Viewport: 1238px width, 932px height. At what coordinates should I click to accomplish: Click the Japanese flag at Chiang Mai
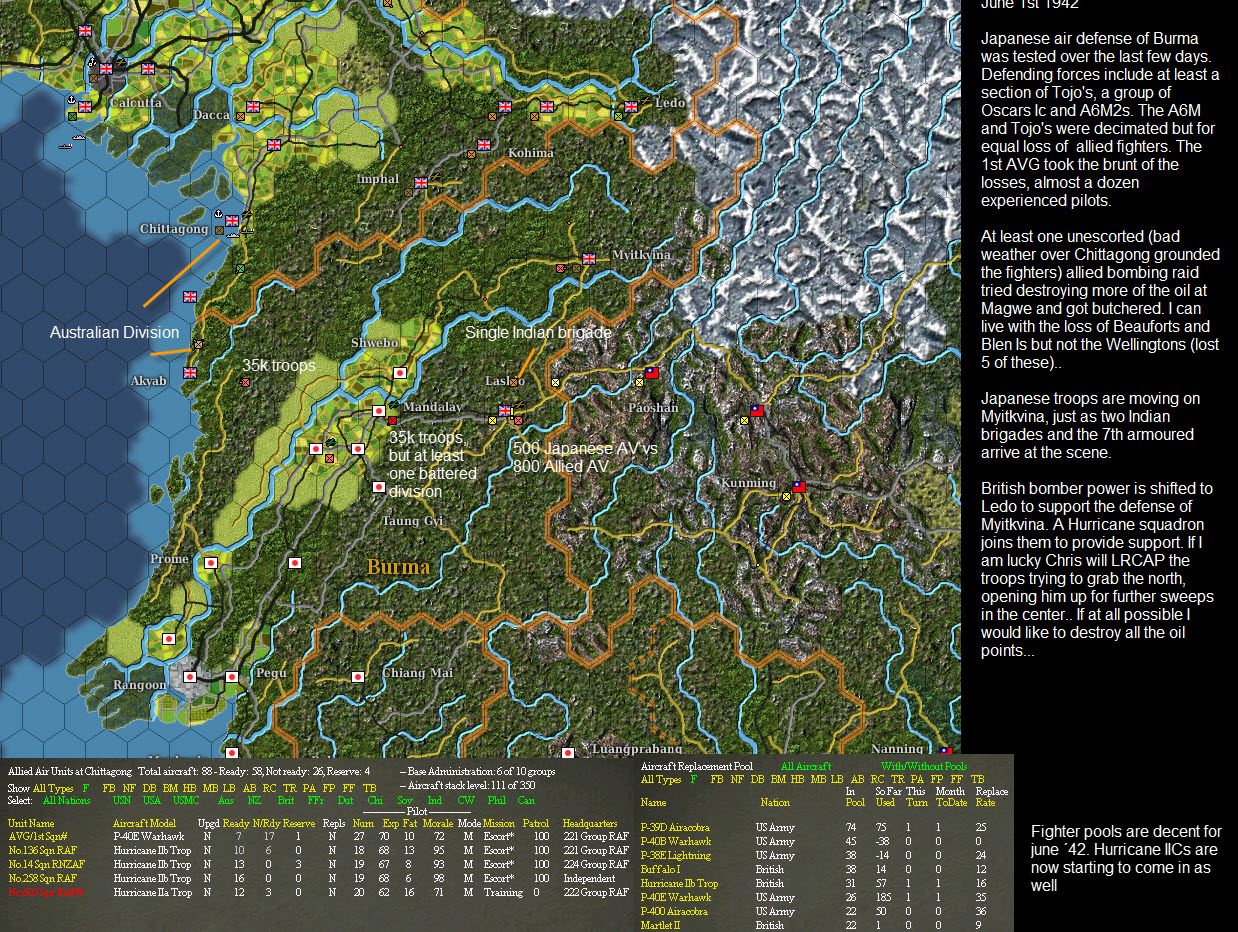pos(357,677)
